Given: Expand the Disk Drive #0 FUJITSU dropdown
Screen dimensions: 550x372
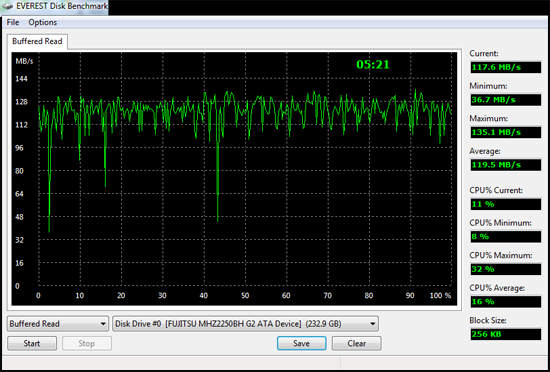Looking at the screenshot, I should pos(245,324).
